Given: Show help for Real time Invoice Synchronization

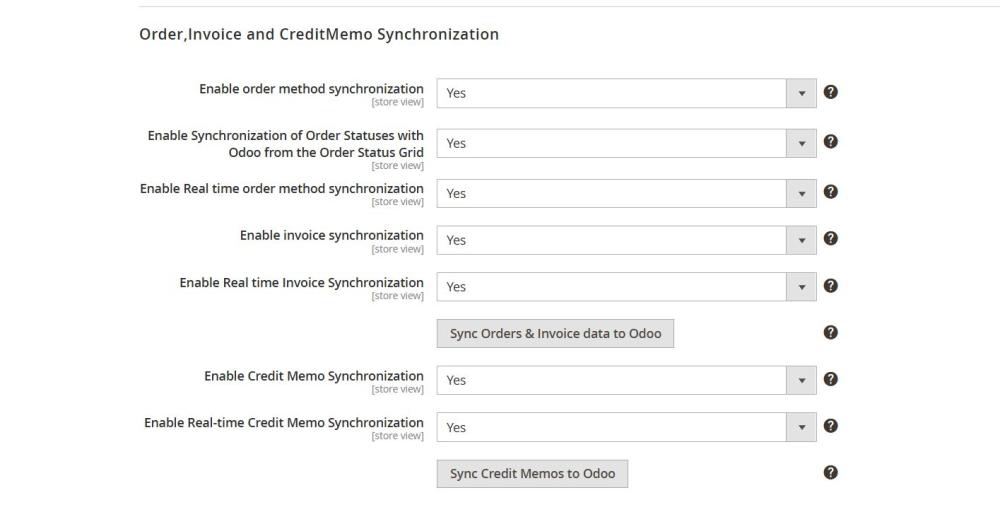Looking at the screenshot, I should (830, 286).
